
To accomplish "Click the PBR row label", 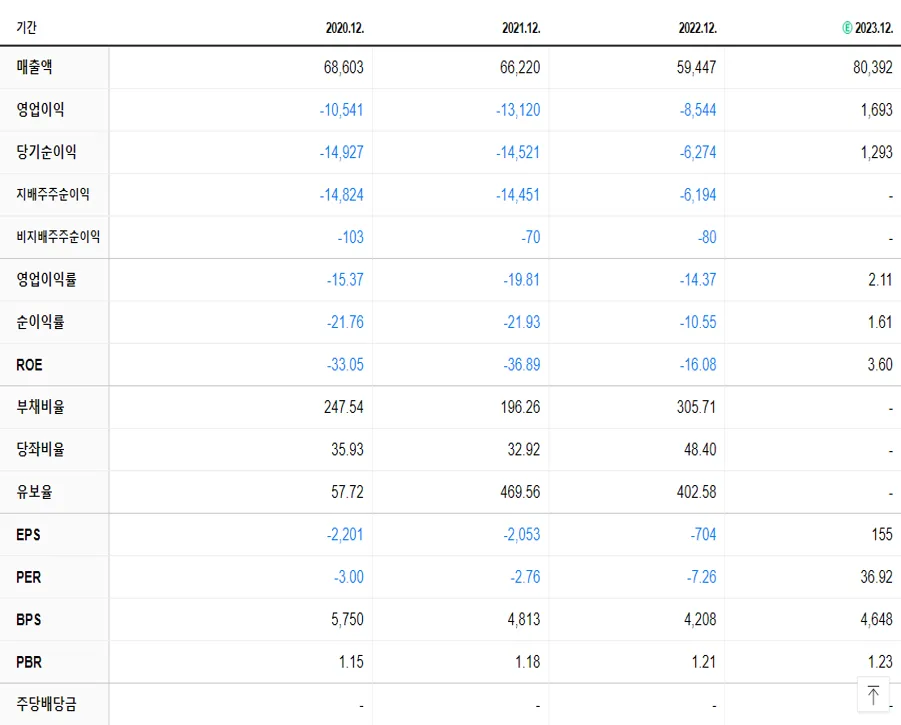I will (x=29, y=662).
